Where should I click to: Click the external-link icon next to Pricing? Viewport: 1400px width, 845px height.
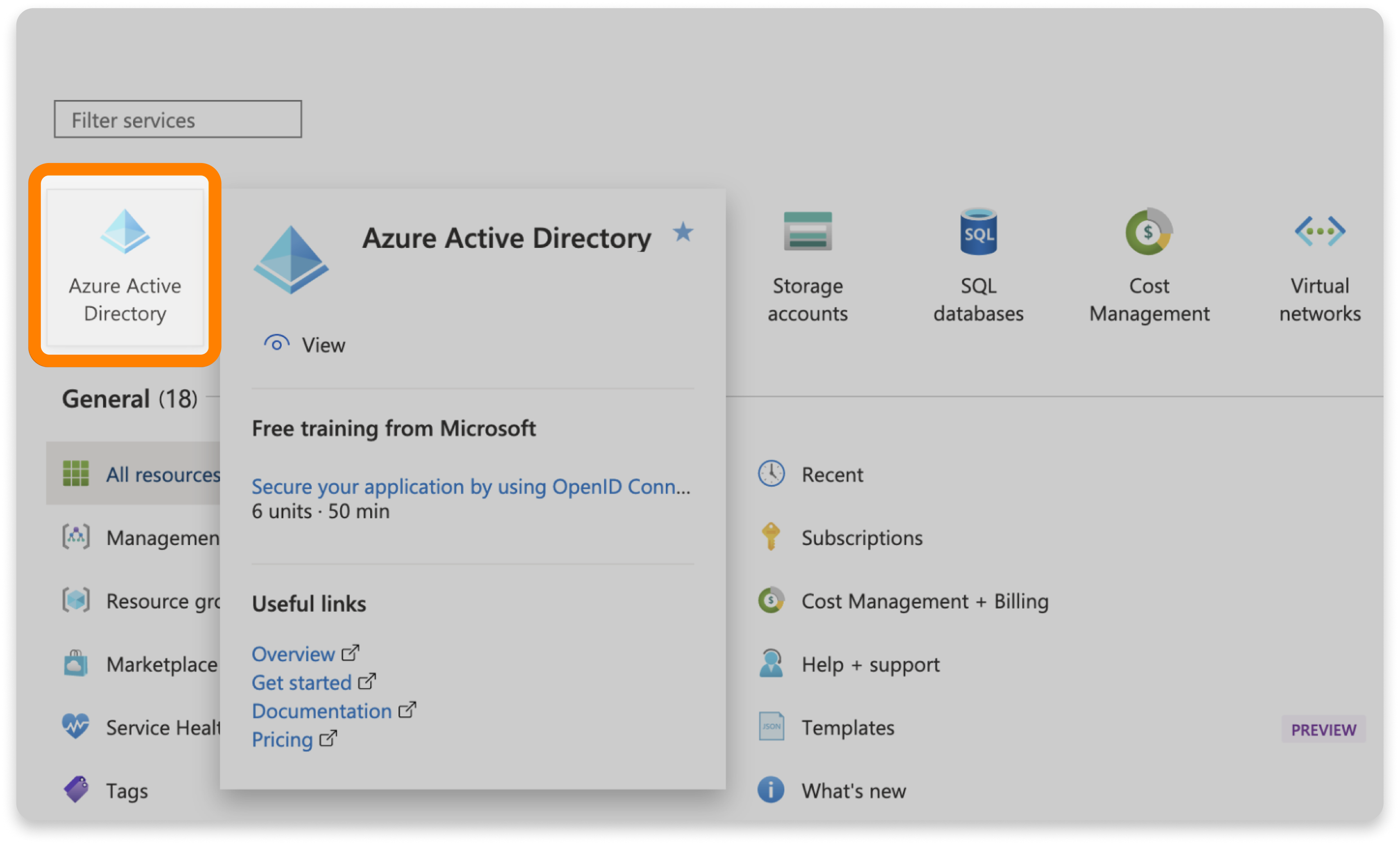328,738
